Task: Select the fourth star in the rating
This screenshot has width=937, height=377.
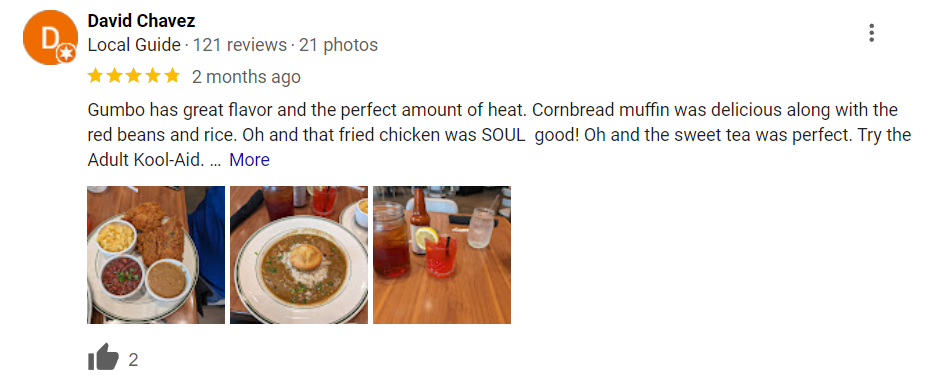Action: (152, 76)
